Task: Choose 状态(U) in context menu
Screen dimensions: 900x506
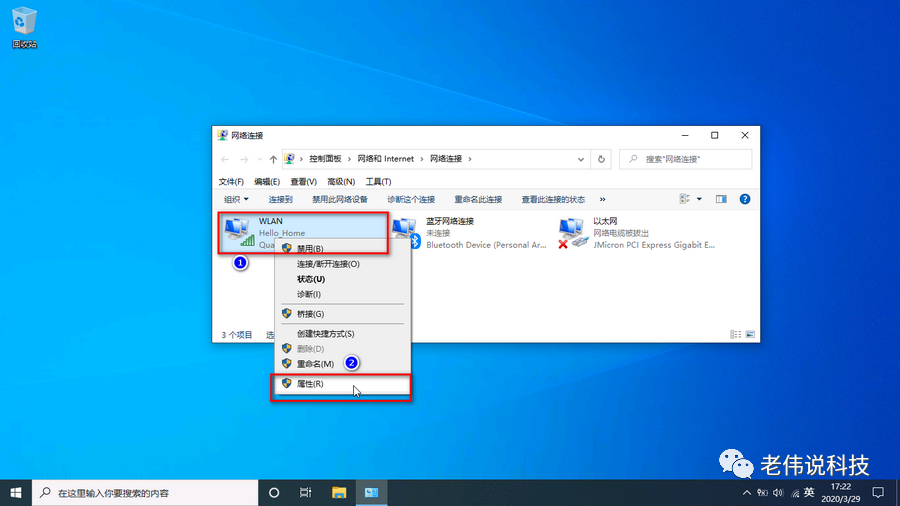Action: pyautogui.click(x=343, y=279)
